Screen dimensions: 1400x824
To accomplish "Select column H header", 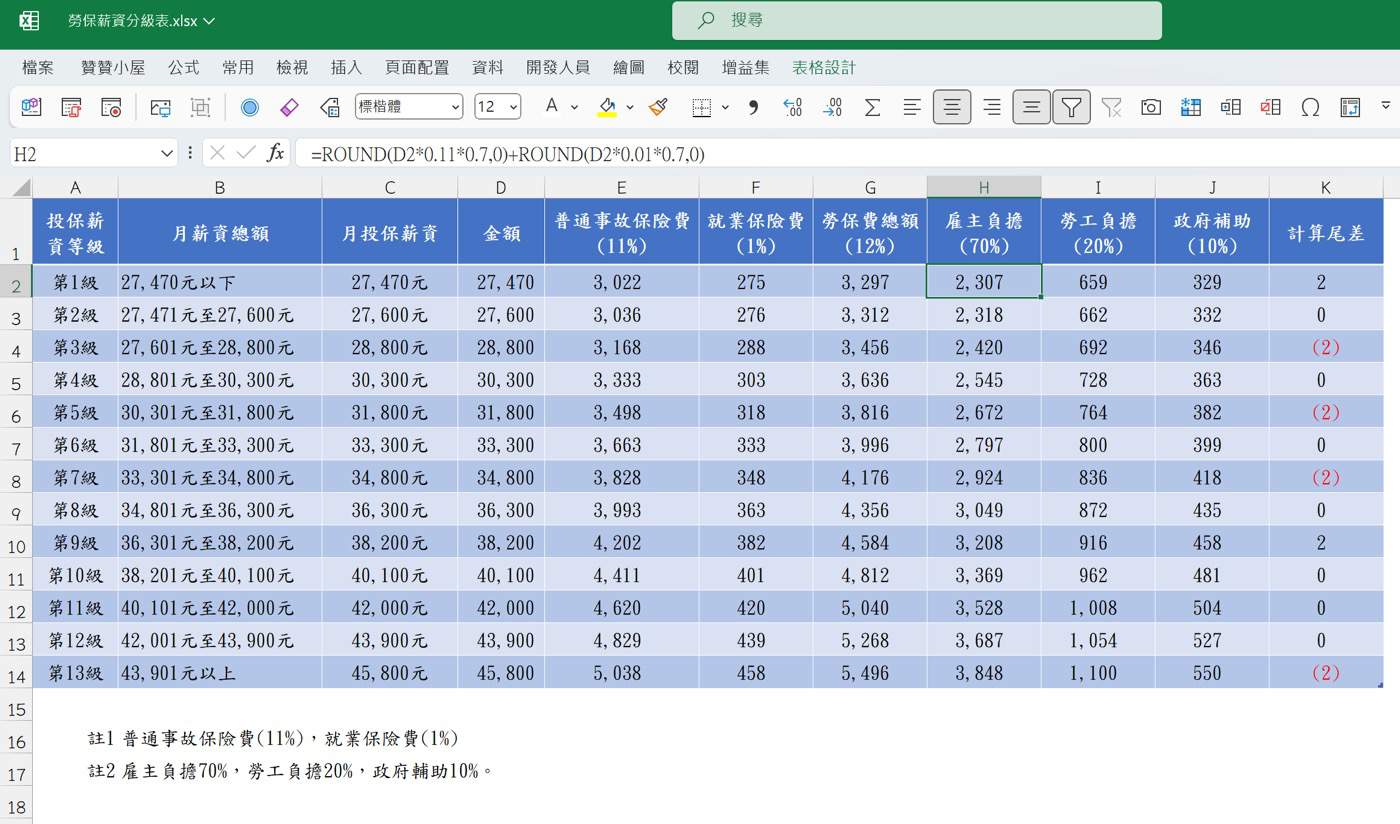I will click(984, 187).
